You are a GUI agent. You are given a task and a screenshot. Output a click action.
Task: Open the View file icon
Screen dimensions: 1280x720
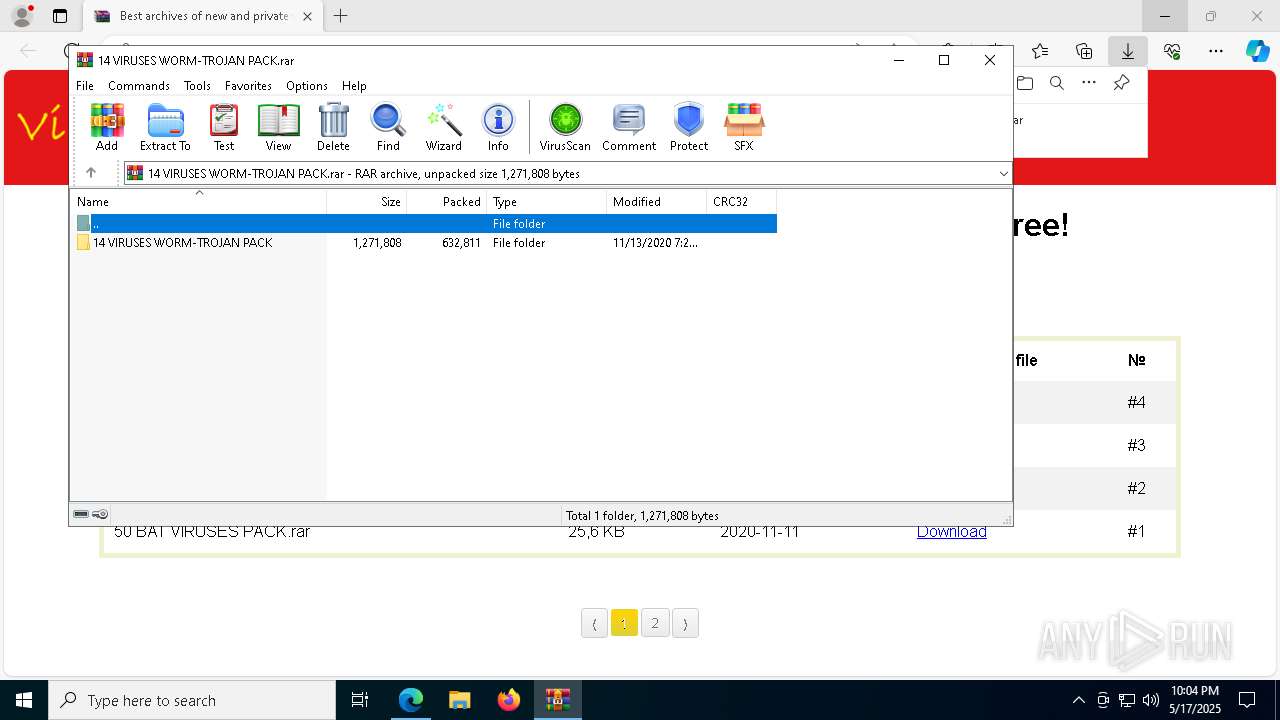[278, 127]
